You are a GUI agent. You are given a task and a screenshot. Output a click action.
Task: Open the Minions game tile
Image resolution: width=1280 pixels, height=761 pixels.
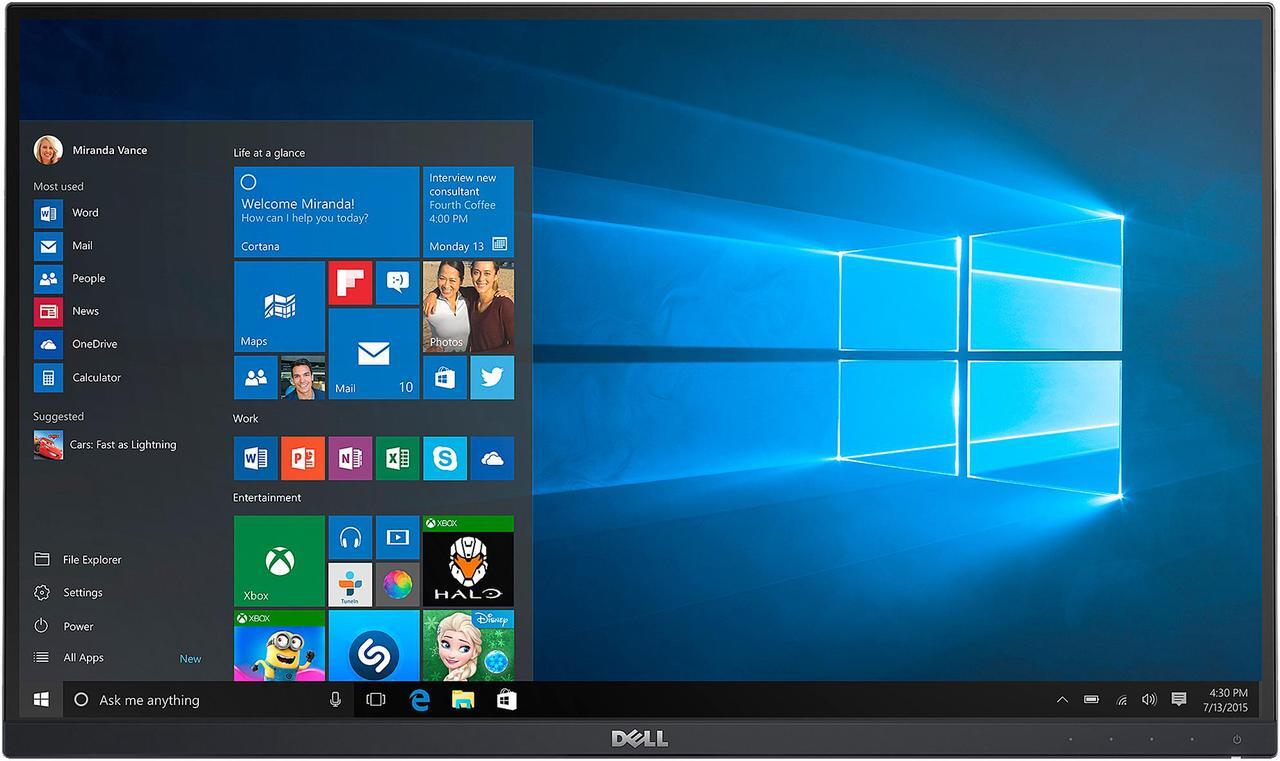[x=279, y=646]
